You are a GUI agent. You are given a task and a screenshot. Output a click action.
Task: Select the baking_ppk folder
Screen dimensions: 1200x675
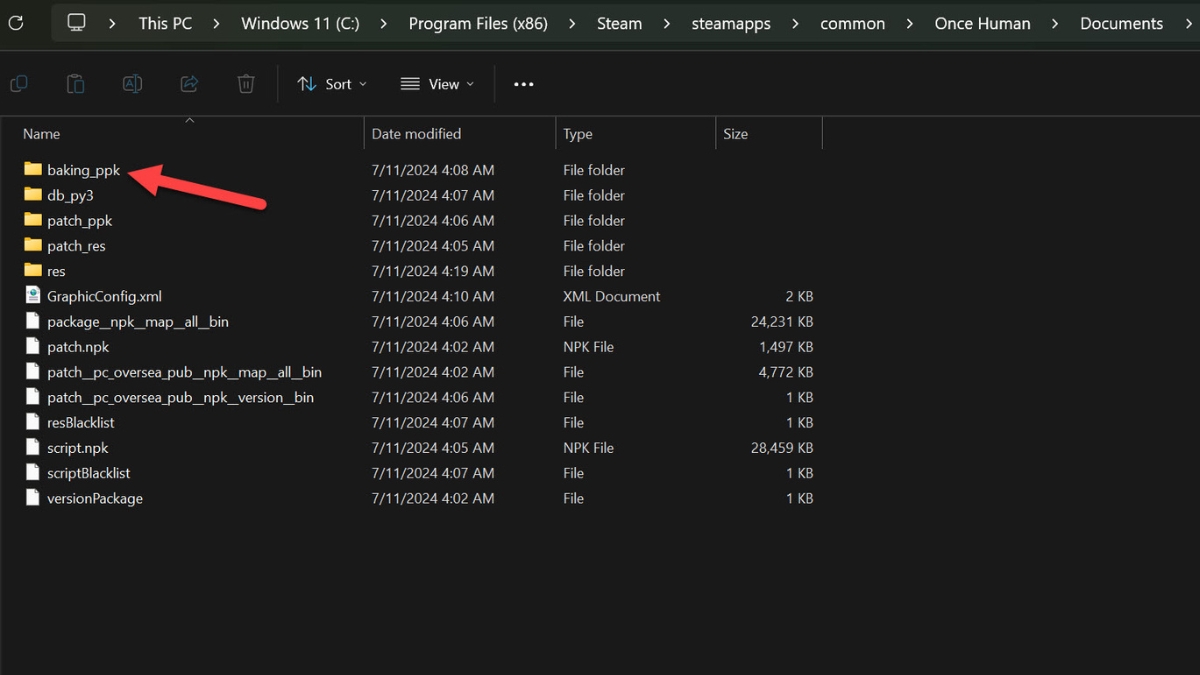[83, 170]
